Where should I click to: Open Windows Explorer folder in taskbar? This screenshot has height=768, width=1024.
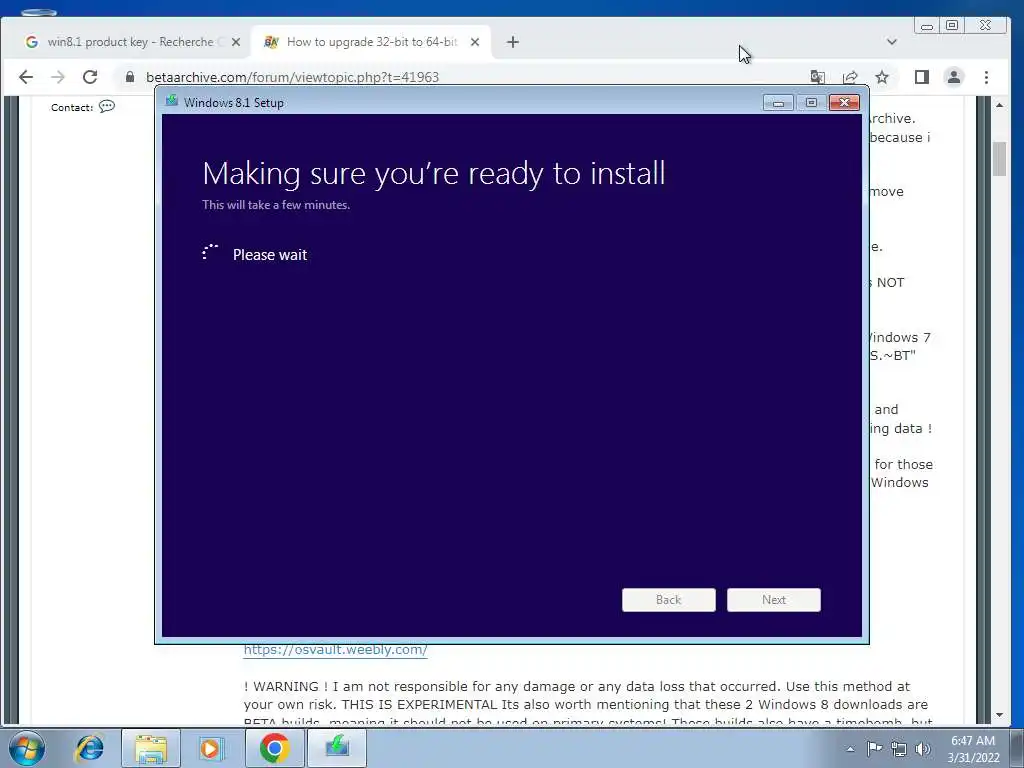click(x=151, y=748)
